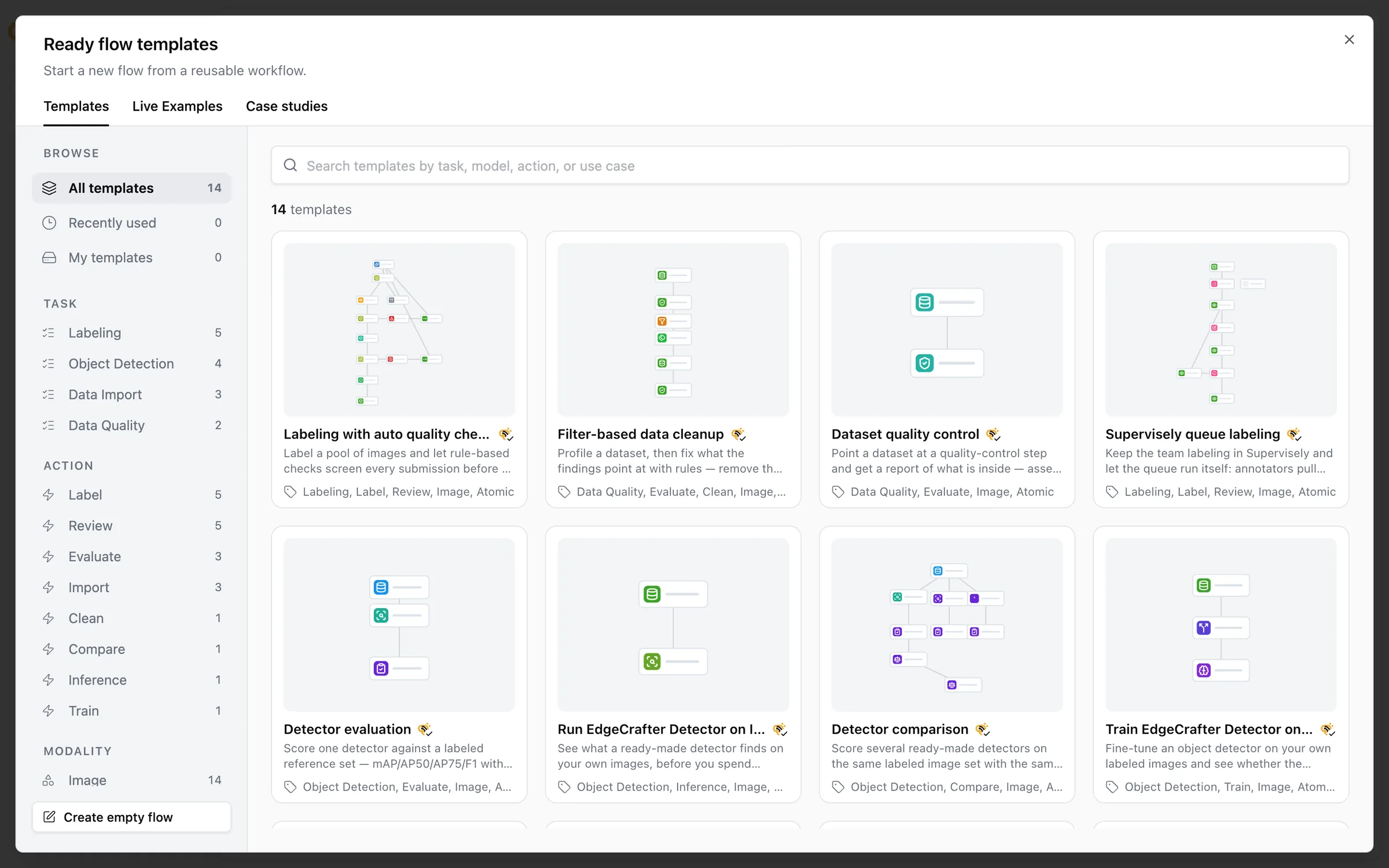Viewport: 1389px width, 868px height.
Task: Click the Dataset quality control title
Action: 905,434
